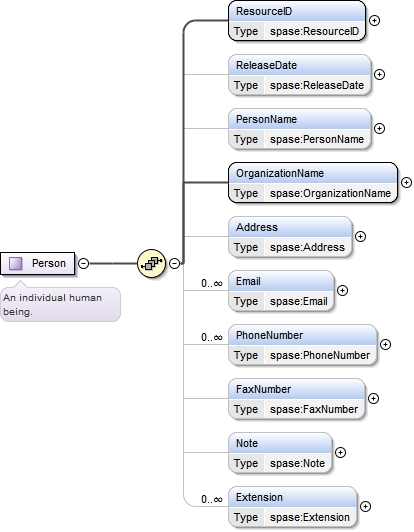This screenshot has width=414, height=532.
Task: Expand the ReleaseDate element plus icon
Action: [x=379, y=75]
